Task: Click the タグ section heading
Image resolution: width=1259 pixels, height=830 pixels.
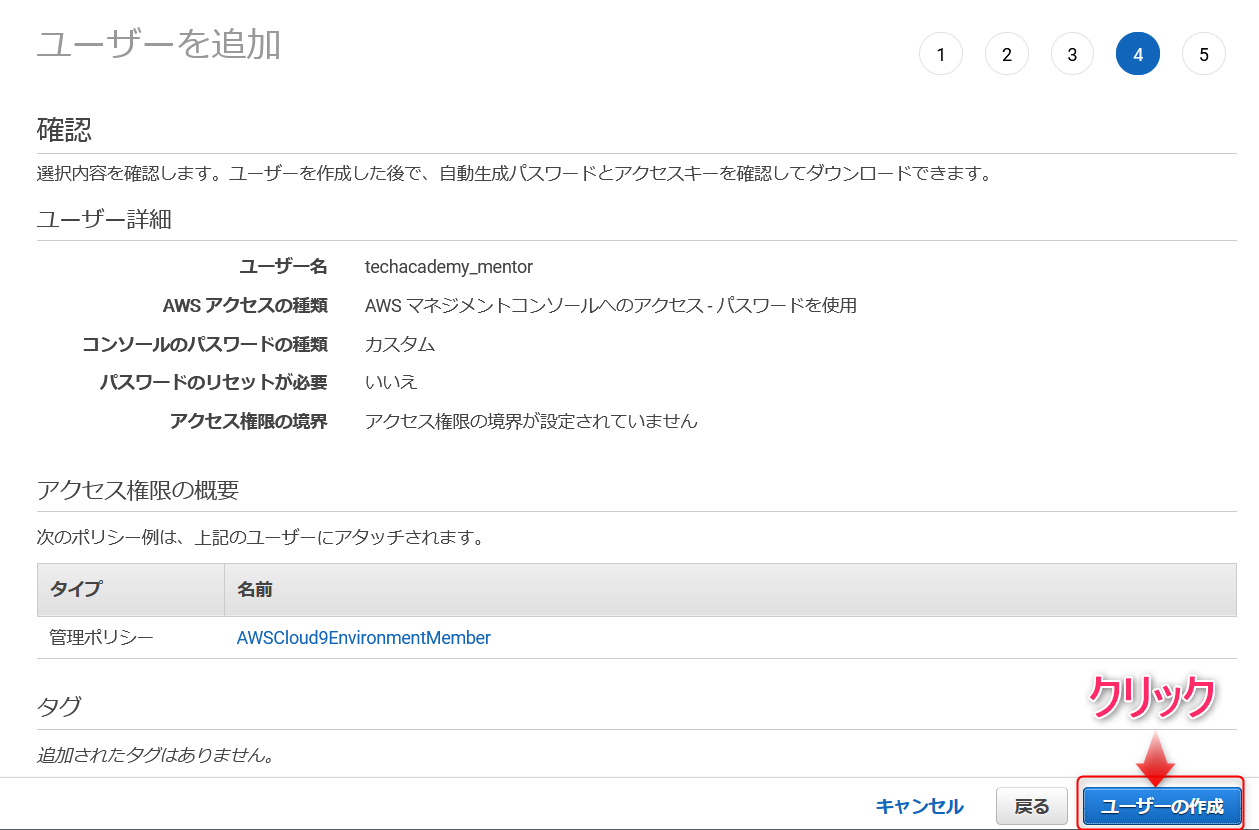Action: [59, 706]
